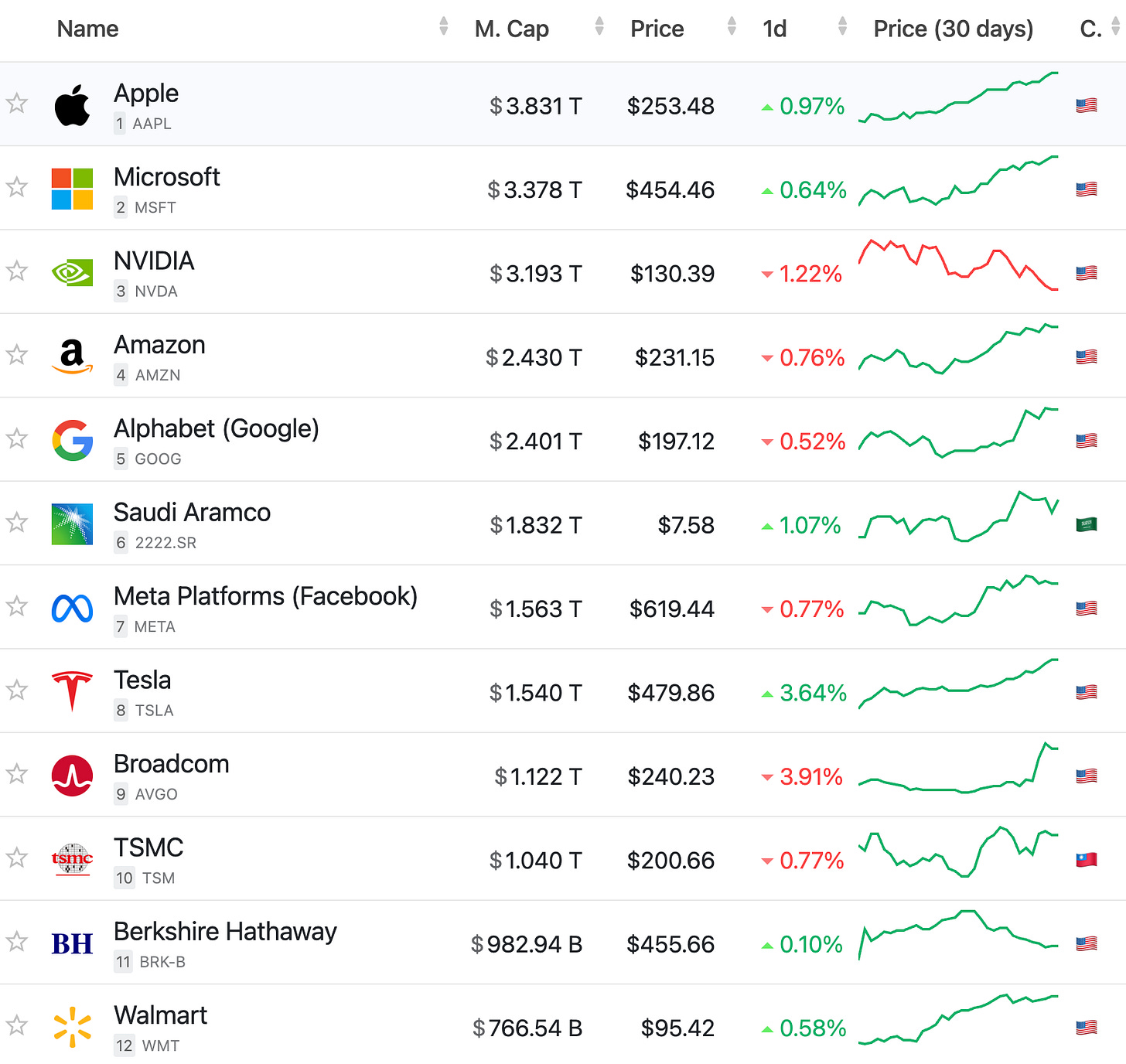Image resolution: width=1126 pixels, height=1064 pixels.
Task: Star Alphabet (Google) as favorite
Action: click(x=17, y=438)
